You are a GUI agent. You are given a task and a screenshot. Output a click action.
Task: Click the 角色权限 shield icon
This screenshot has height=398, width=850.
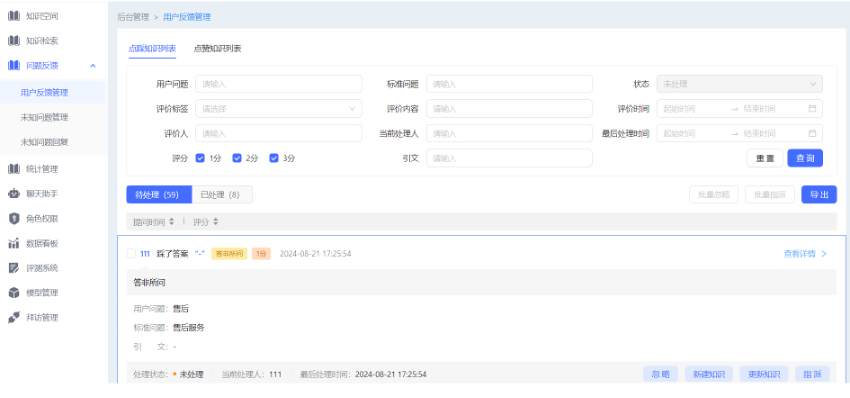[x=14, y=219]
